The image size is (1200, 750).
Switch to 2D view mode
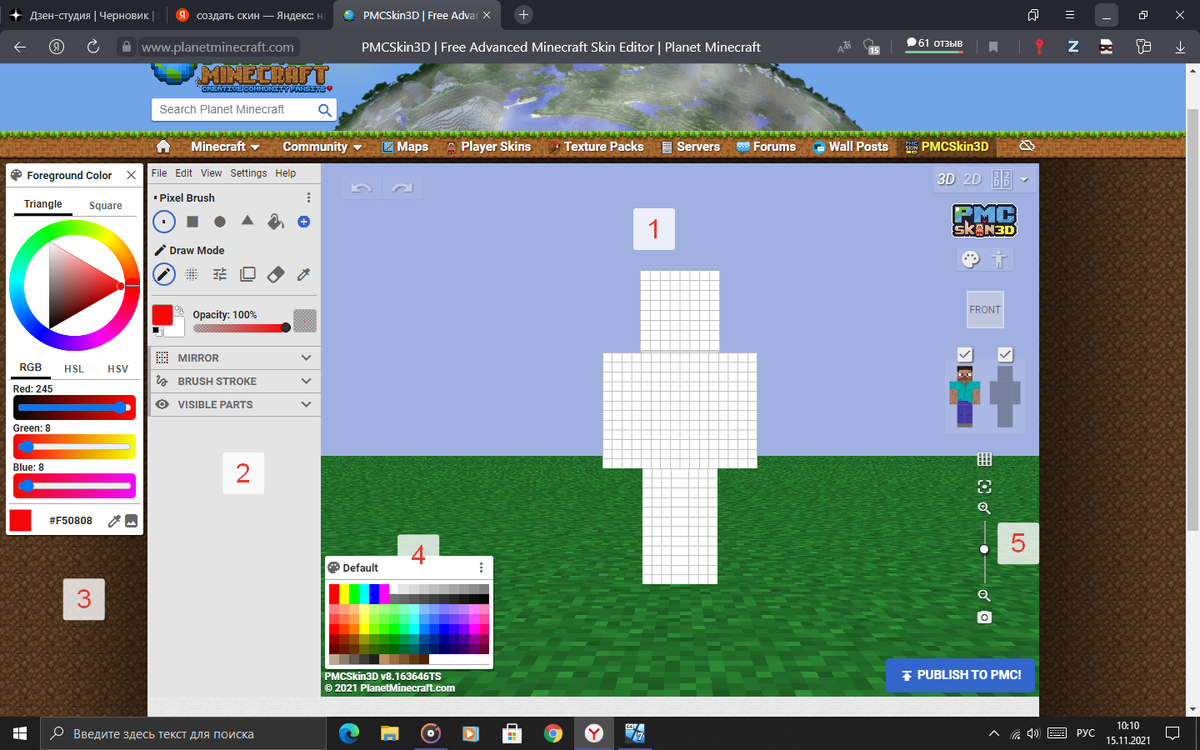[x=972, y=179]
